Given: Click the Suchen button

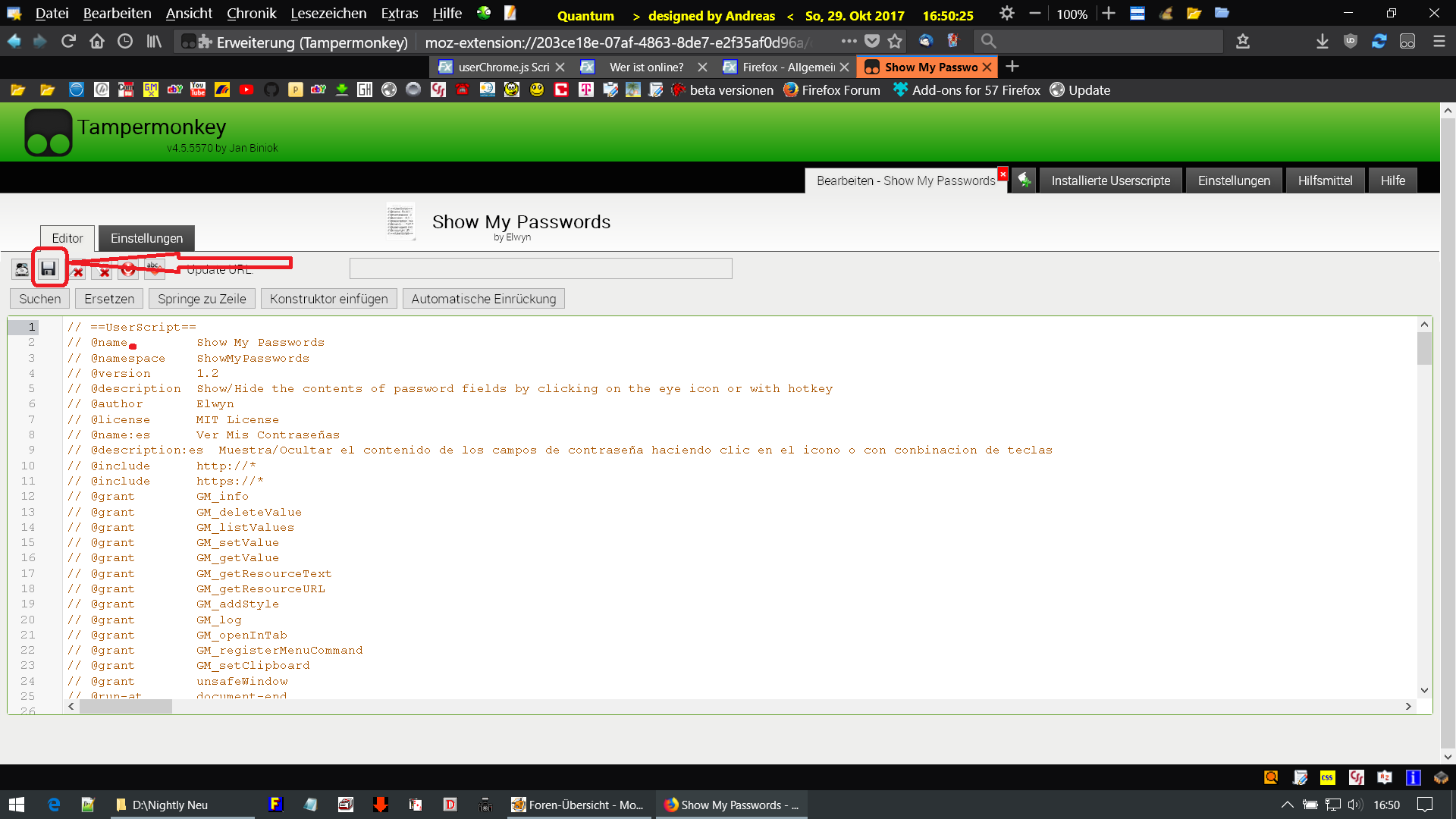Looking at the screenshot, I should click(39, 299).
